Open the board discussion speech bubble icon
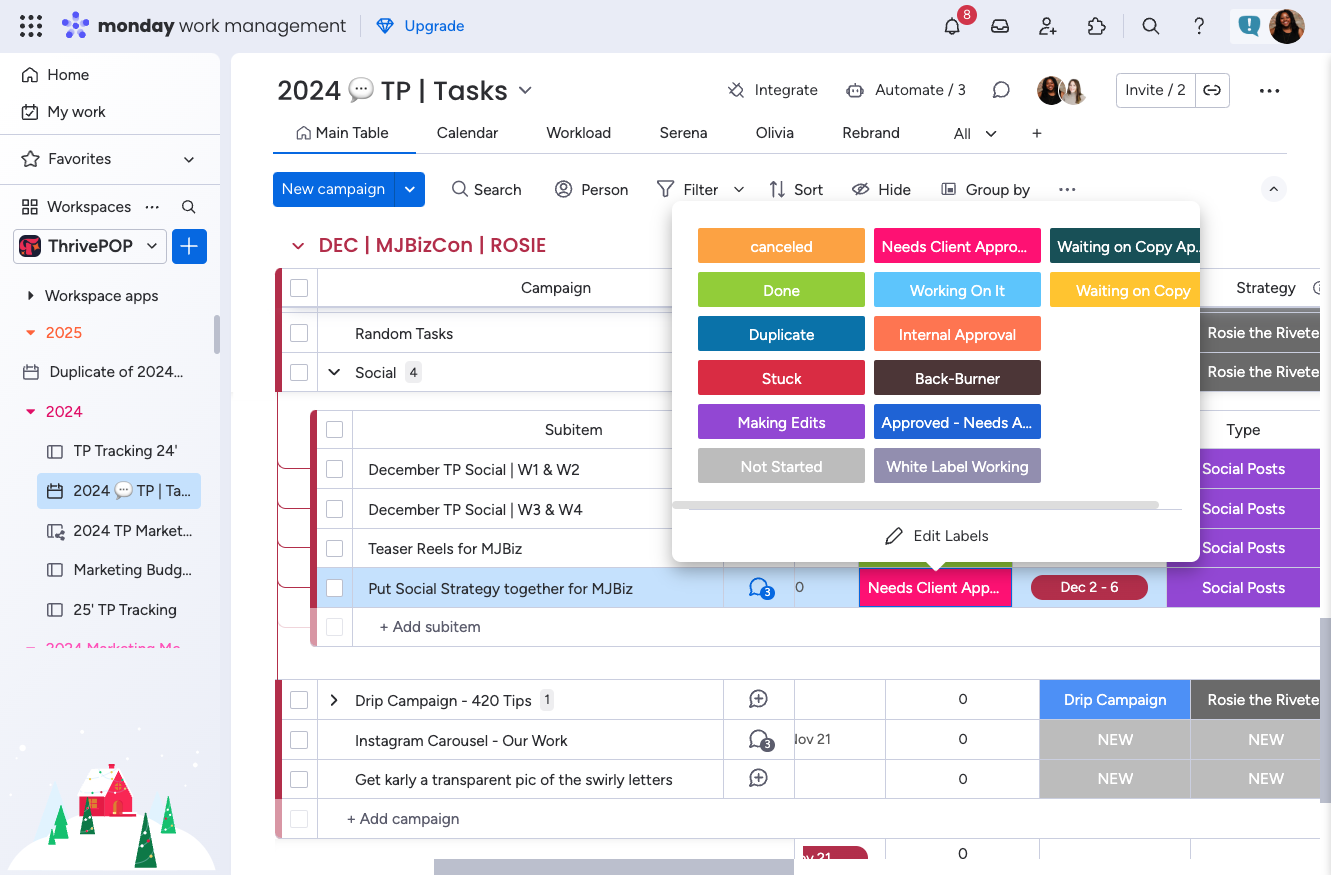Image resolution: width=1331 pixels, height=875 pixels. 1001,90
